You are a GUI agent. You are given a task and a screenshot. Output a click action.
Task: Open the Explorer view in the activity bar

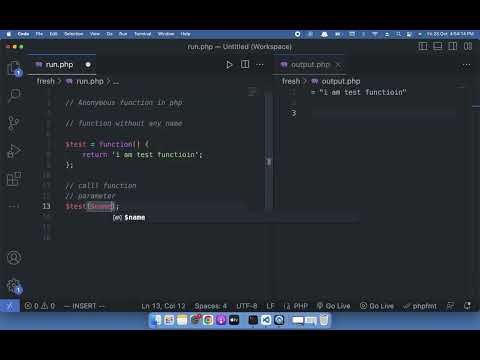click(14, 68)
